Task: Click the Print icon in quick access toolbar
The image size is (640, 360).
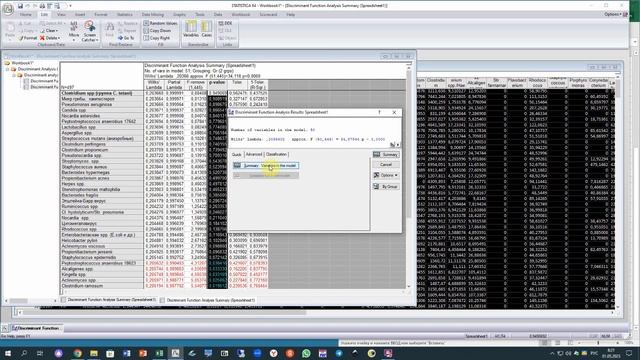Action: pyautogui.click(x=42, y=6)
